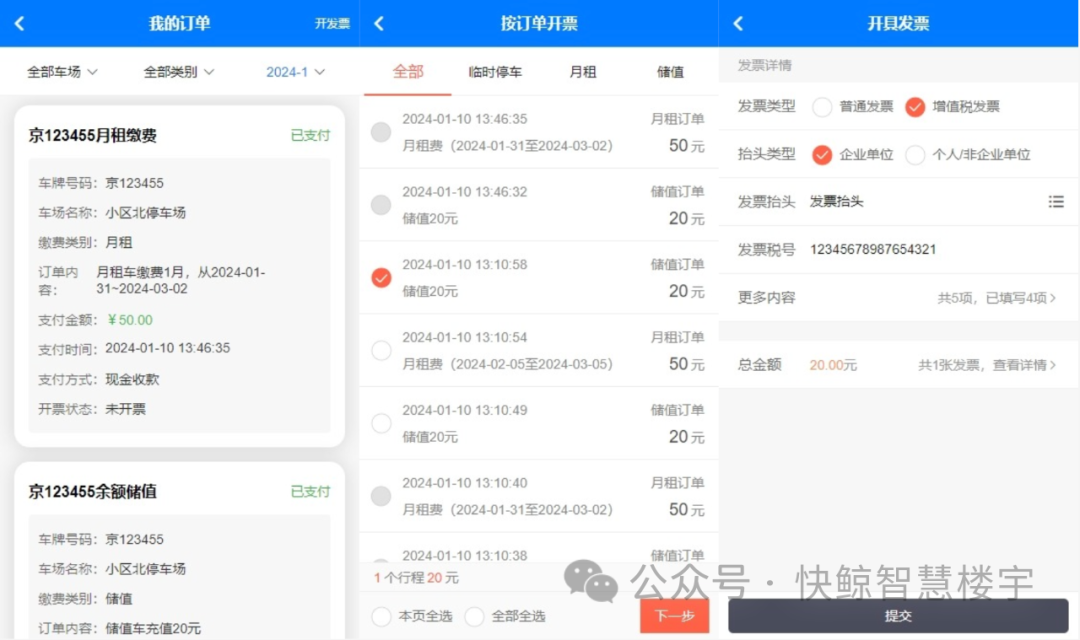The width and height of the screenshot is (1080, 640).
Task: Choose 普通发票 invoice type
Action: tap(822, 107)
